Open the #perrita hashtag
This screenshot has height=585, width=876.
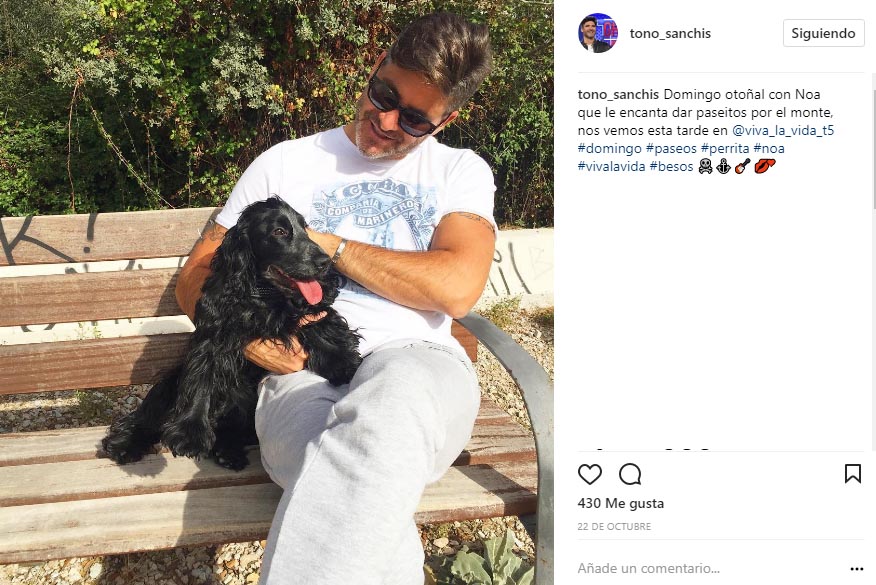(x=725, y=148)
